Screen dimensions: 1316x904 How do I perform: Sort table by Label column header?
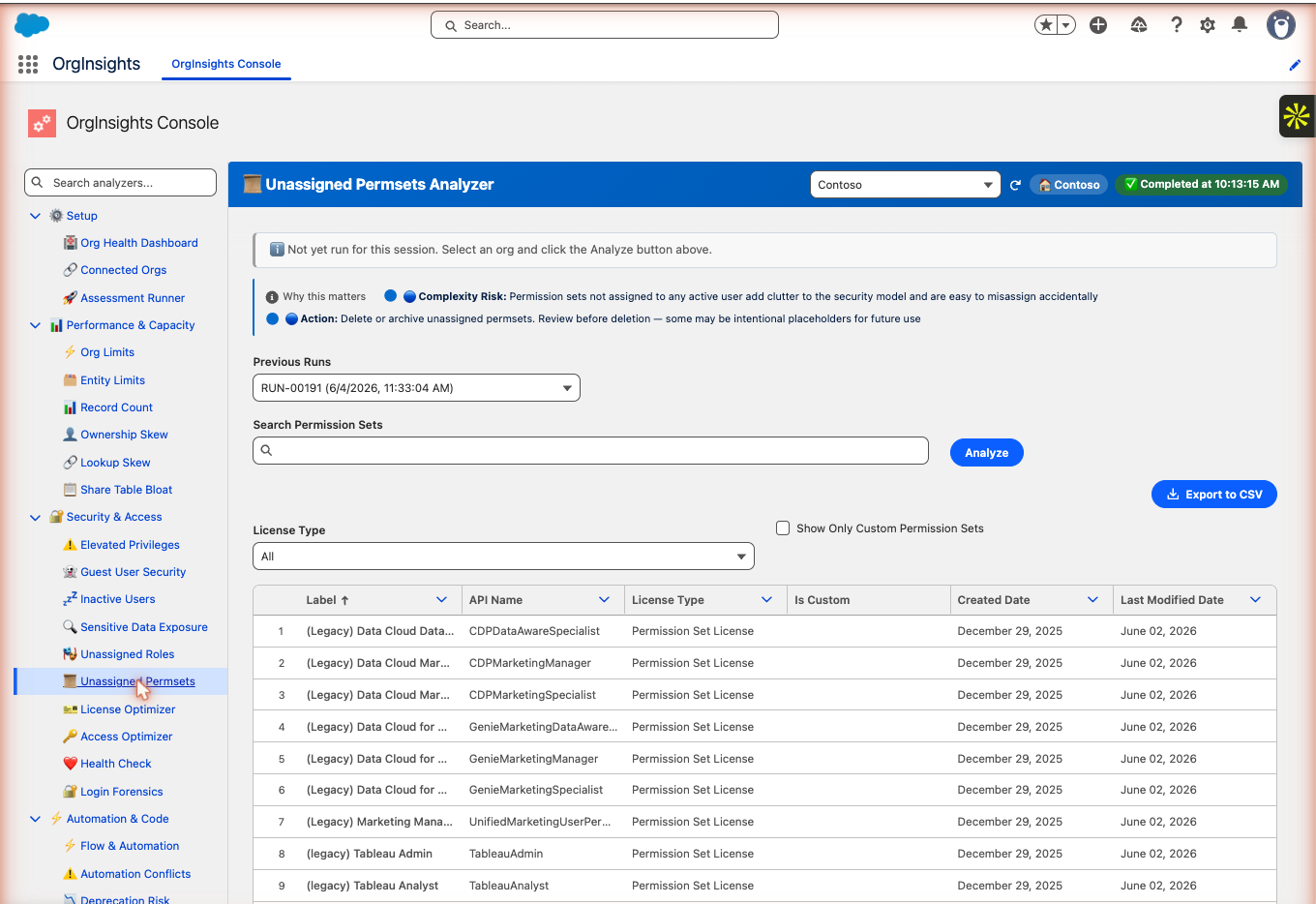(x=327, y=600)
